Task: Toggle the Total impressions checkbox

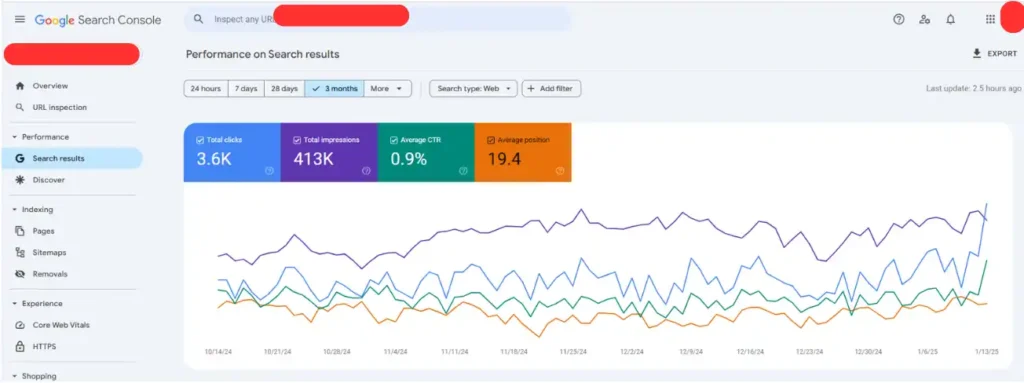Action: (x=297, y=140)
